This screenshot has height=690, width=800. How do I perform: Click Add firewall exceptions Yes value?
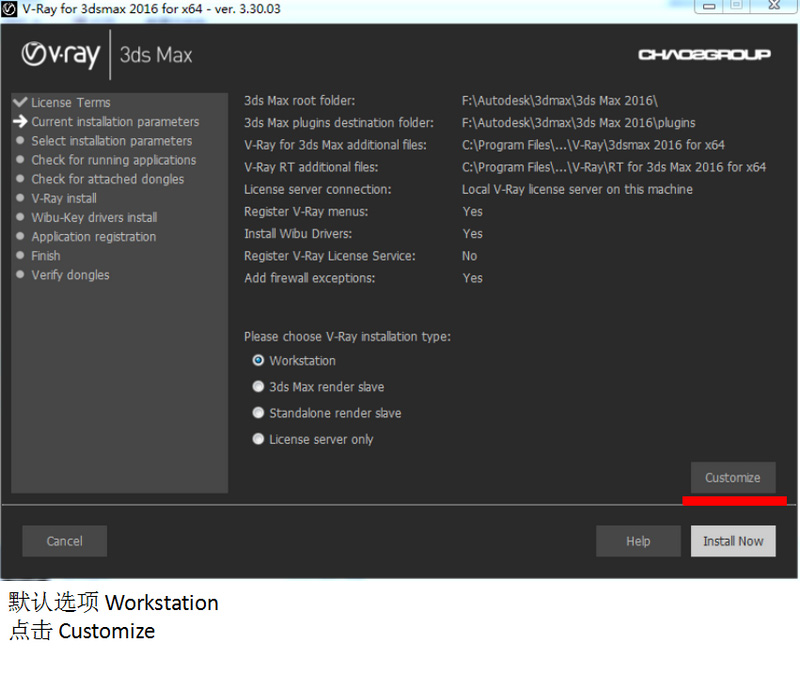[472, 278]
